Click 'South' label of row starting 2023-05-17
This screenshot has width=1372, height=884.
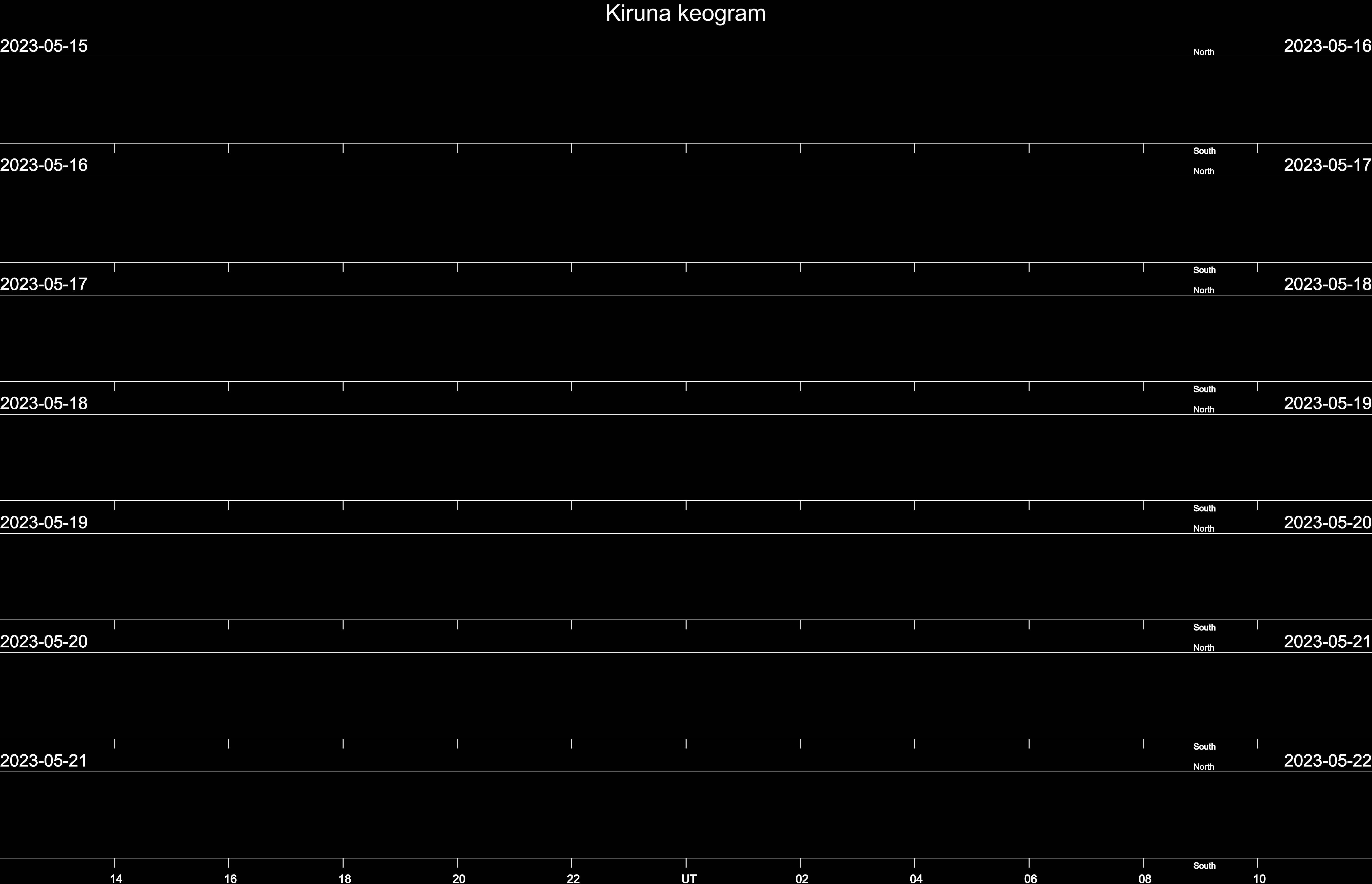(x=1205, y=389)
